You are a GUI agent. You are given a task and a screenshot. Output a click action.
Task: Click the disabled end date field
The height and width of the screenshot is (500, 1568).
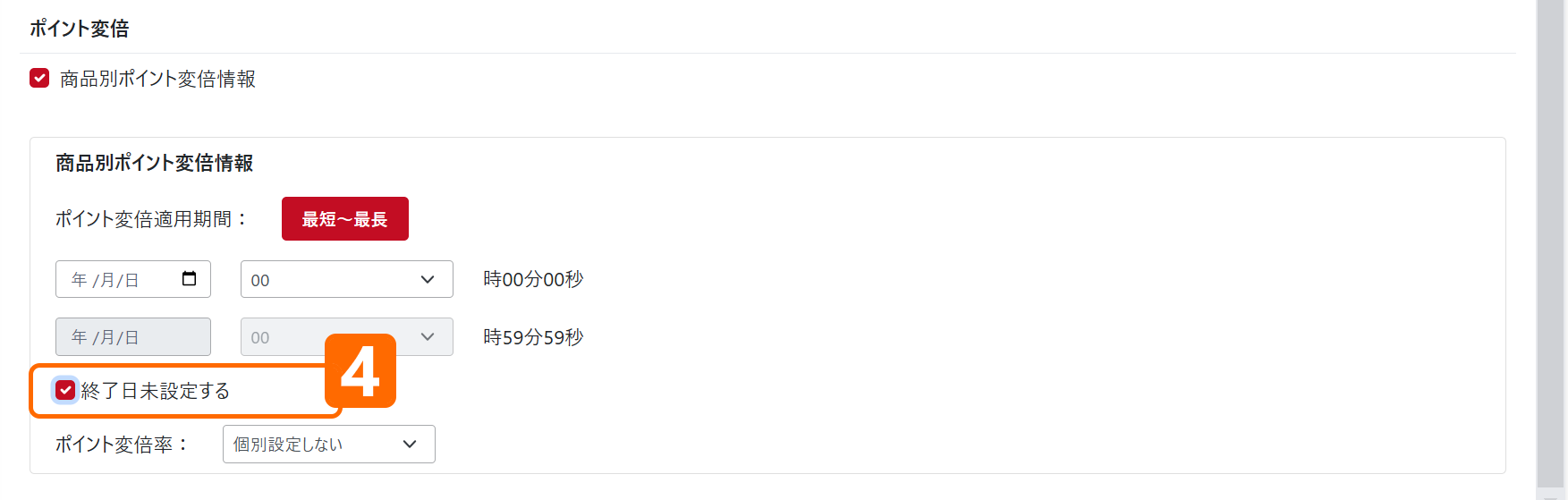132,337
